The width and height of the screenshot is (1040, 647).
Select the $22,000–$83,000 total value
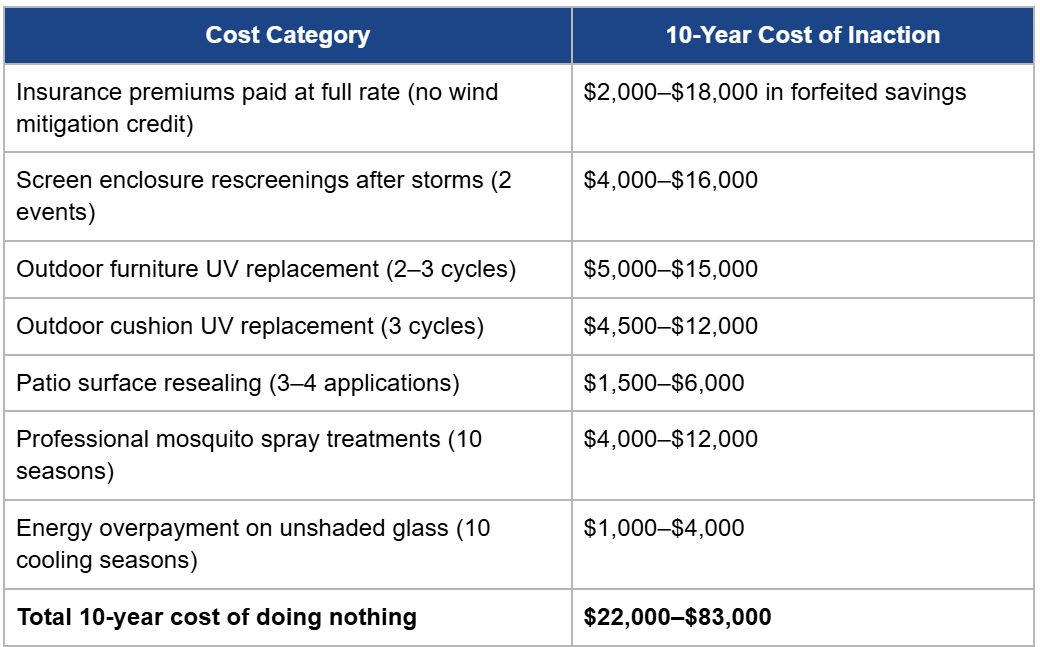pos(677,617)
